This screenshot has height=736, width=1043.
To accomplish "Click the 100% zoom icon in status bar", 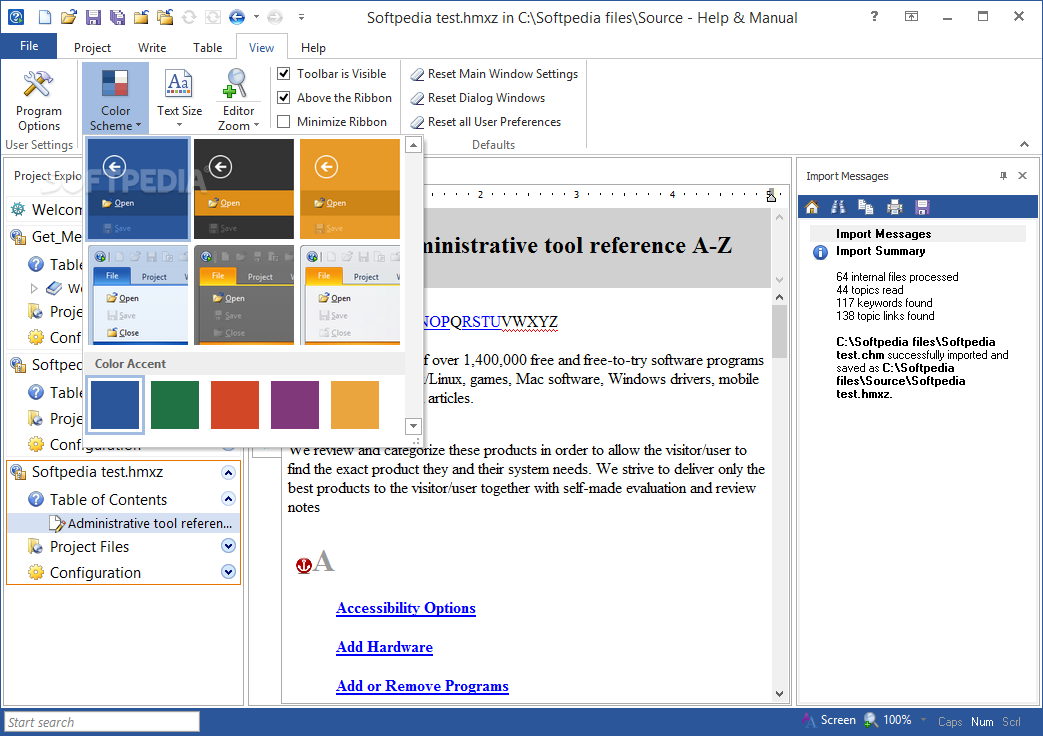I will click(x=871, y=720).
